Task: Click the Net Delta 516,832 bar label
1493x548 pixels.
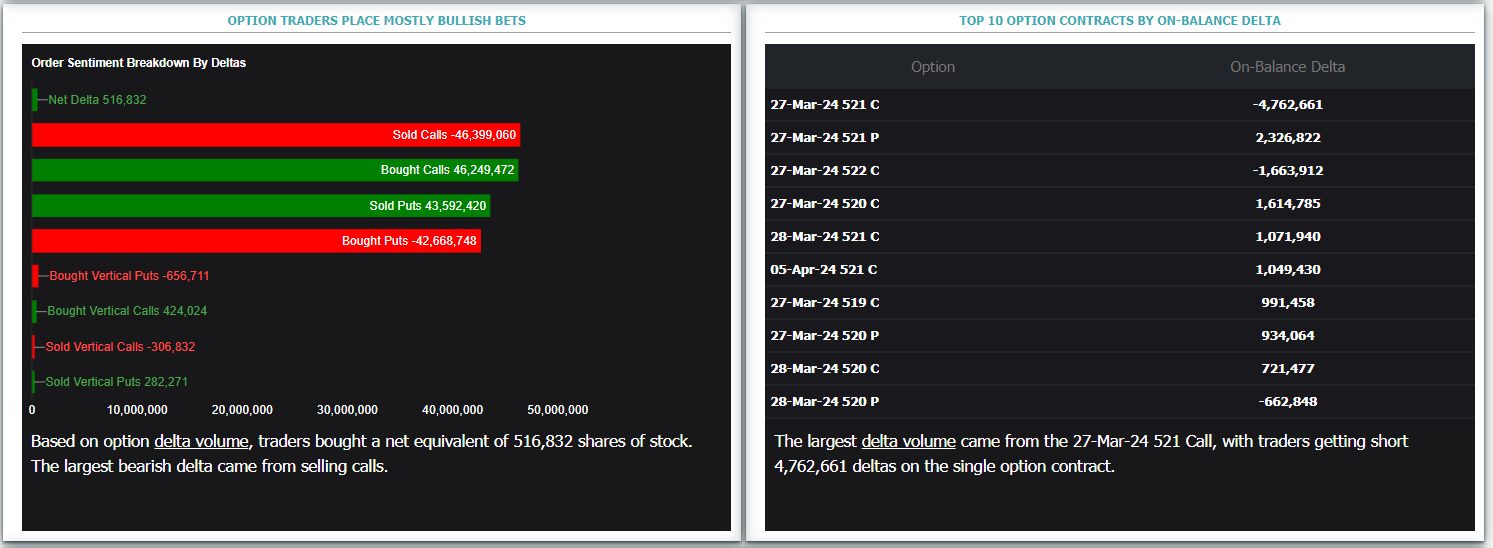Action: coord(97,100)
